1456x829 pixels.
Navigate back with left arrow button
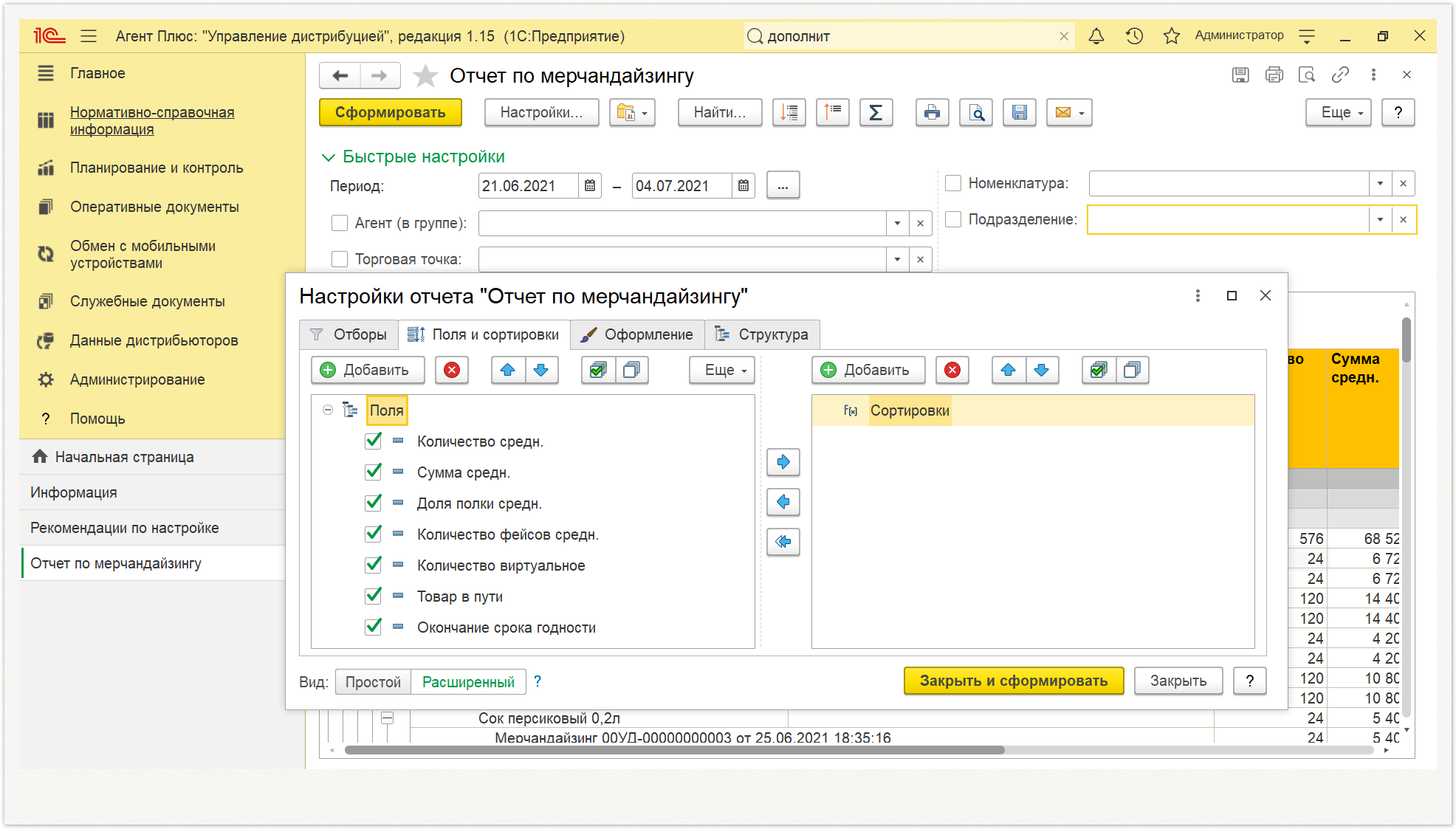coord(340,75)
